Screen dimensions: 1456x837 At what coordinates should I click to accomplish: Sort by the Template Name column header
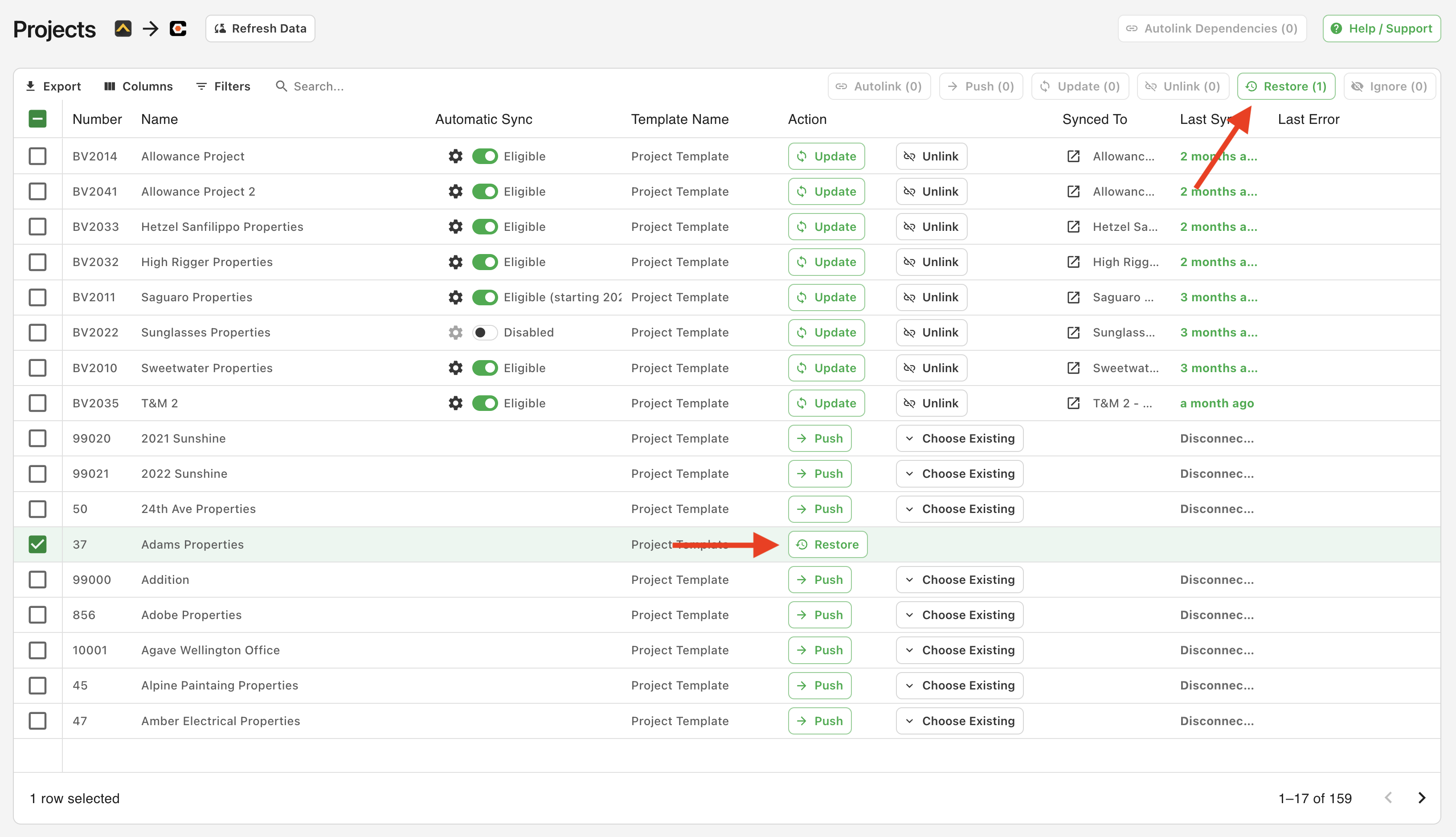click(x=679, y=119)
